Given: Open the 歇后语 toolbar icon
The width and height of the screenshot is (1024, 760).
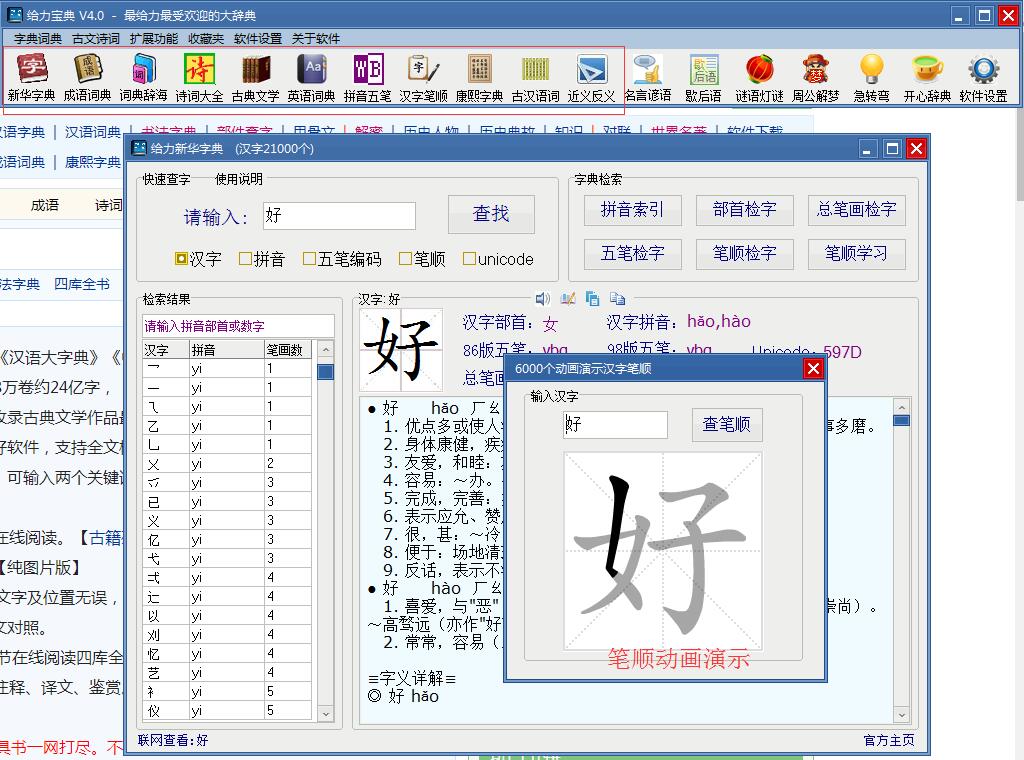Looking at the screenshot, I should click(x=703, y=78).
